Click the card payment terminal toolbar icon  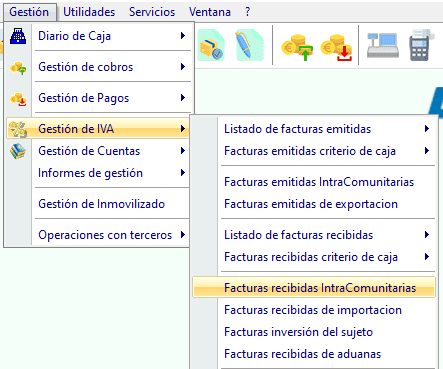422,45
